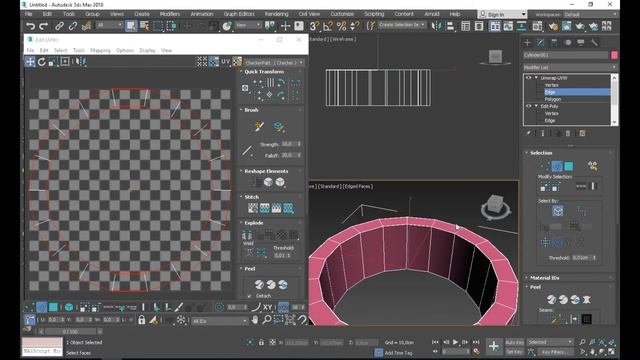The height and width of the screenshot is (360, 640).
Task: Collapse the Quick Transform rollout
Action: 264,71
